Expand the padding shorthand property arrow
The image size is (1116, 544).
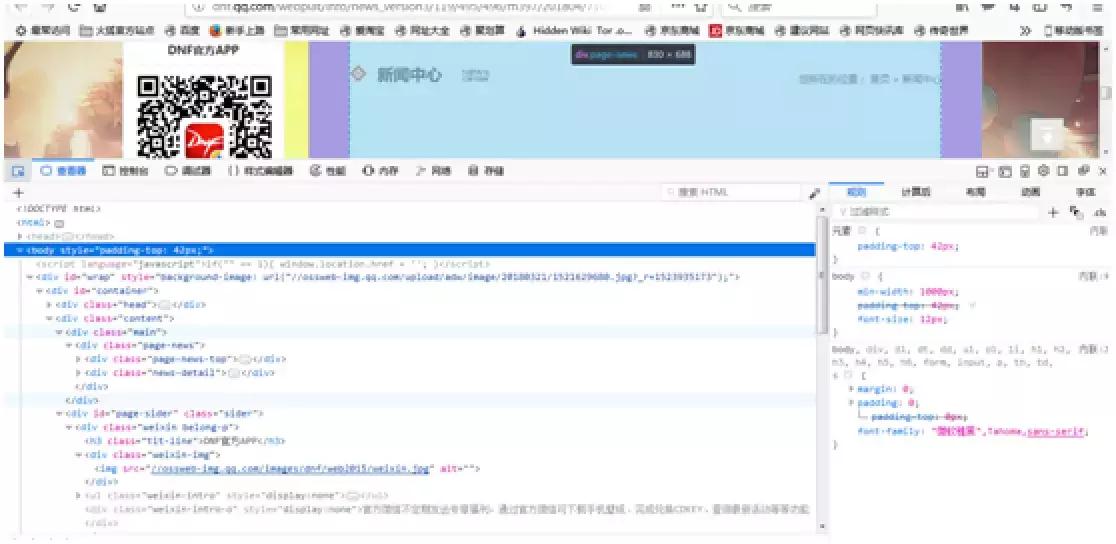point(852,402)
